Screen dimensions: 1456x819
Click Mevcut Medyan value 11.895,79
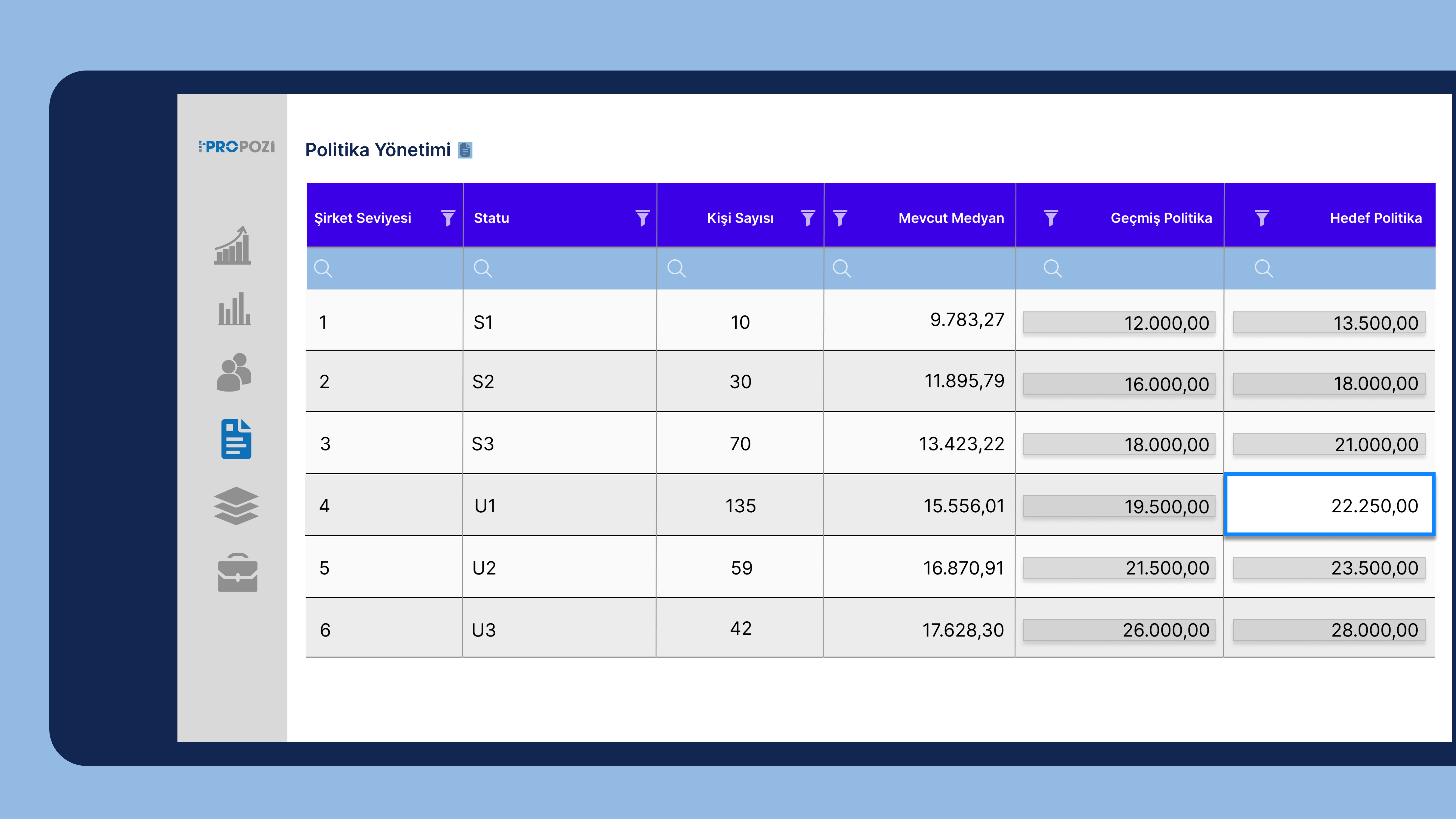[964, 381]
